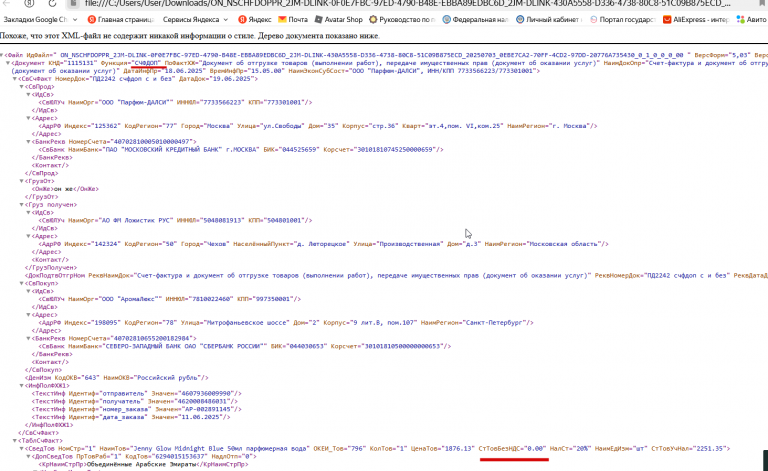Open the Руководство по bookmark
This screenshot has height=471, width=768.
point(402,20)
